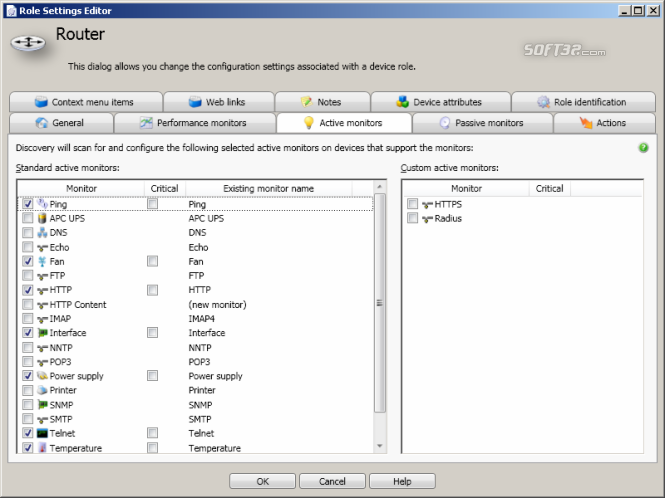
Task: Mark HTTP monitor as critical
Action: pos(152,290)
